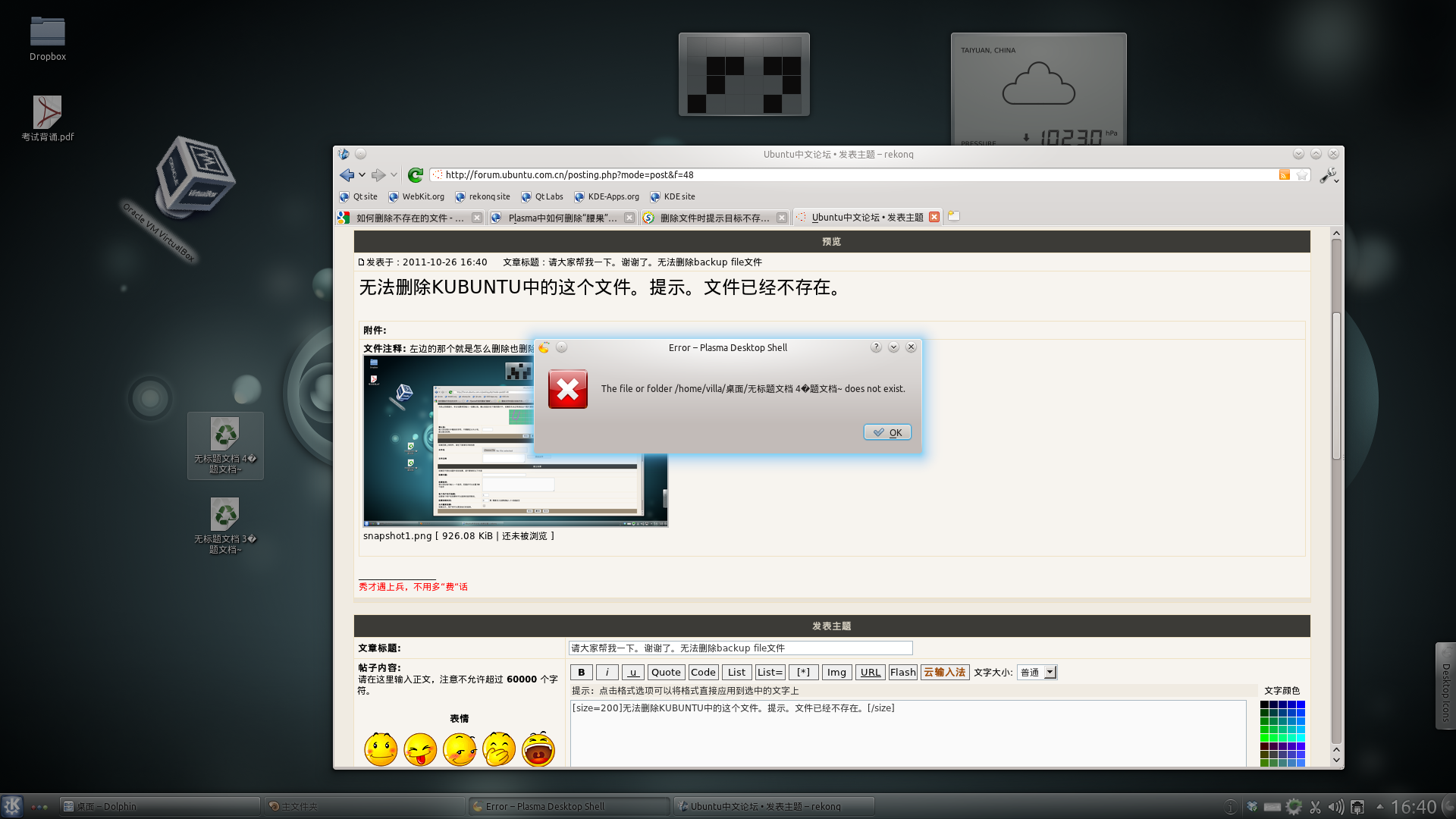Open the RSS feed icon in the address bar
The height and width of the screenshot is (819, 1456).
click(x=1284, y=175)
